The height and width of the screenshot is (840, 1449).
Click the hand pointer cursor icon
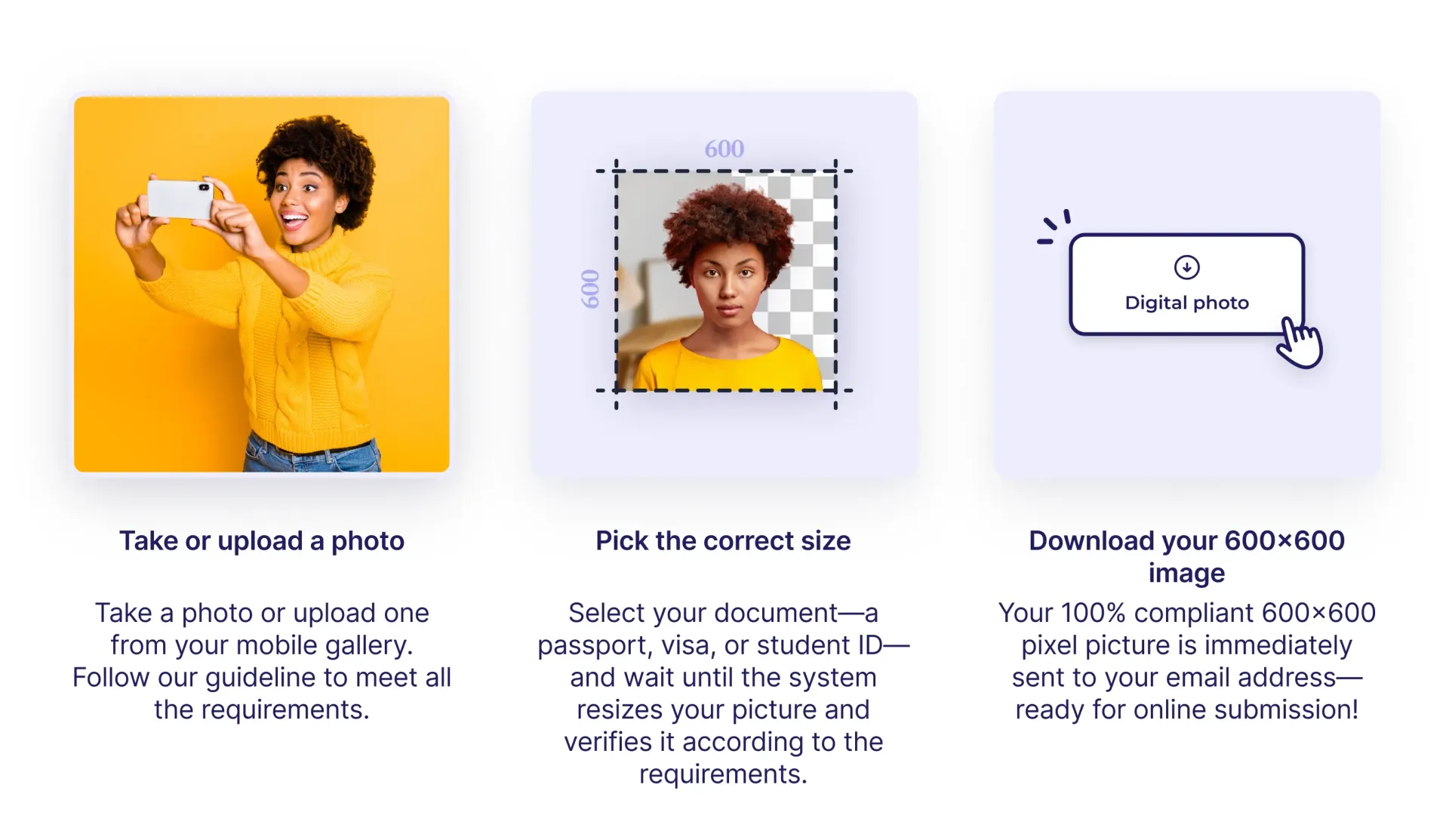coord(1300,343)
